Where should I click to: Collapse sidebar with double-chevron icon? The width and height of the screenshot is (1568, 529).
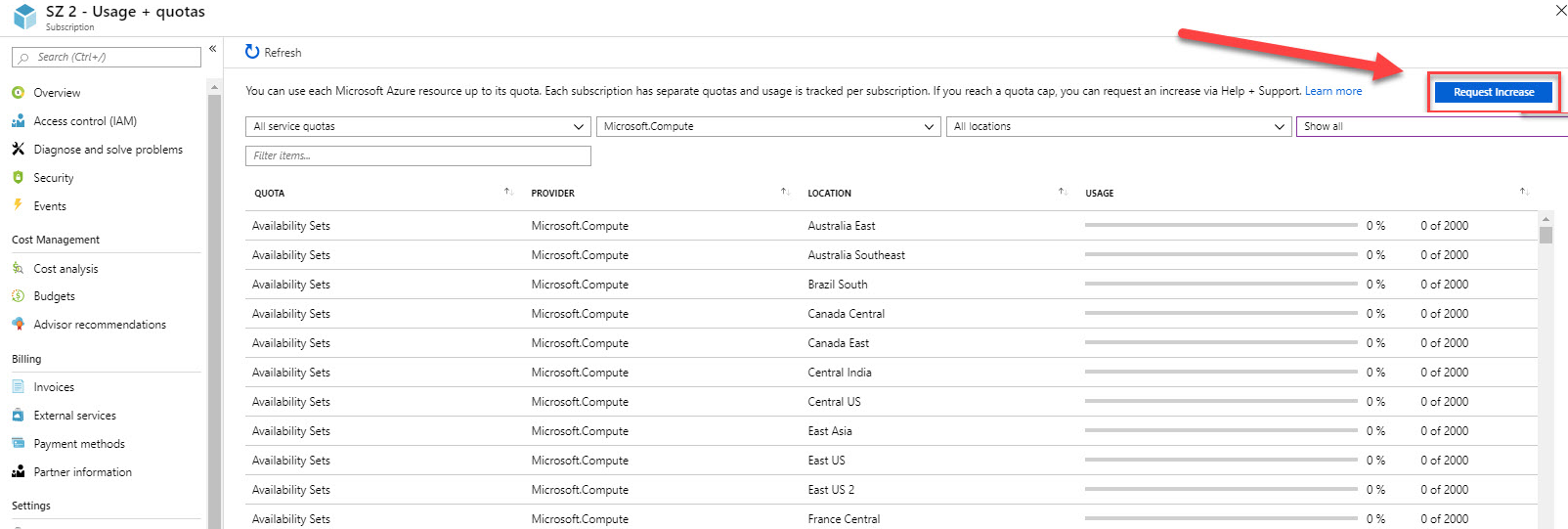(x=212, y=49)
